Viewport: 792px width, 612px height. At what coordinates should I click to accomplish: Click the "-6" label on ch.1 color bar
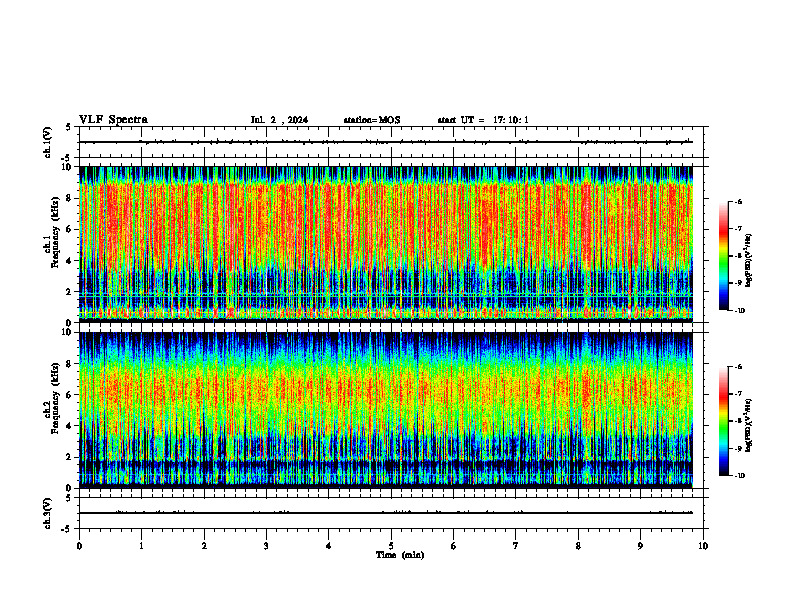pos(739,202)
